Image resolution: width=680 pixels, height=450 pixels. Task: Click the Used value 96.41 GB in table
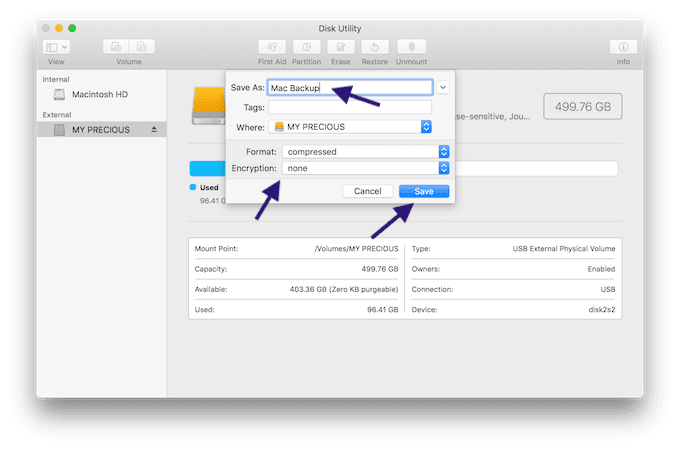pos(382,310)
